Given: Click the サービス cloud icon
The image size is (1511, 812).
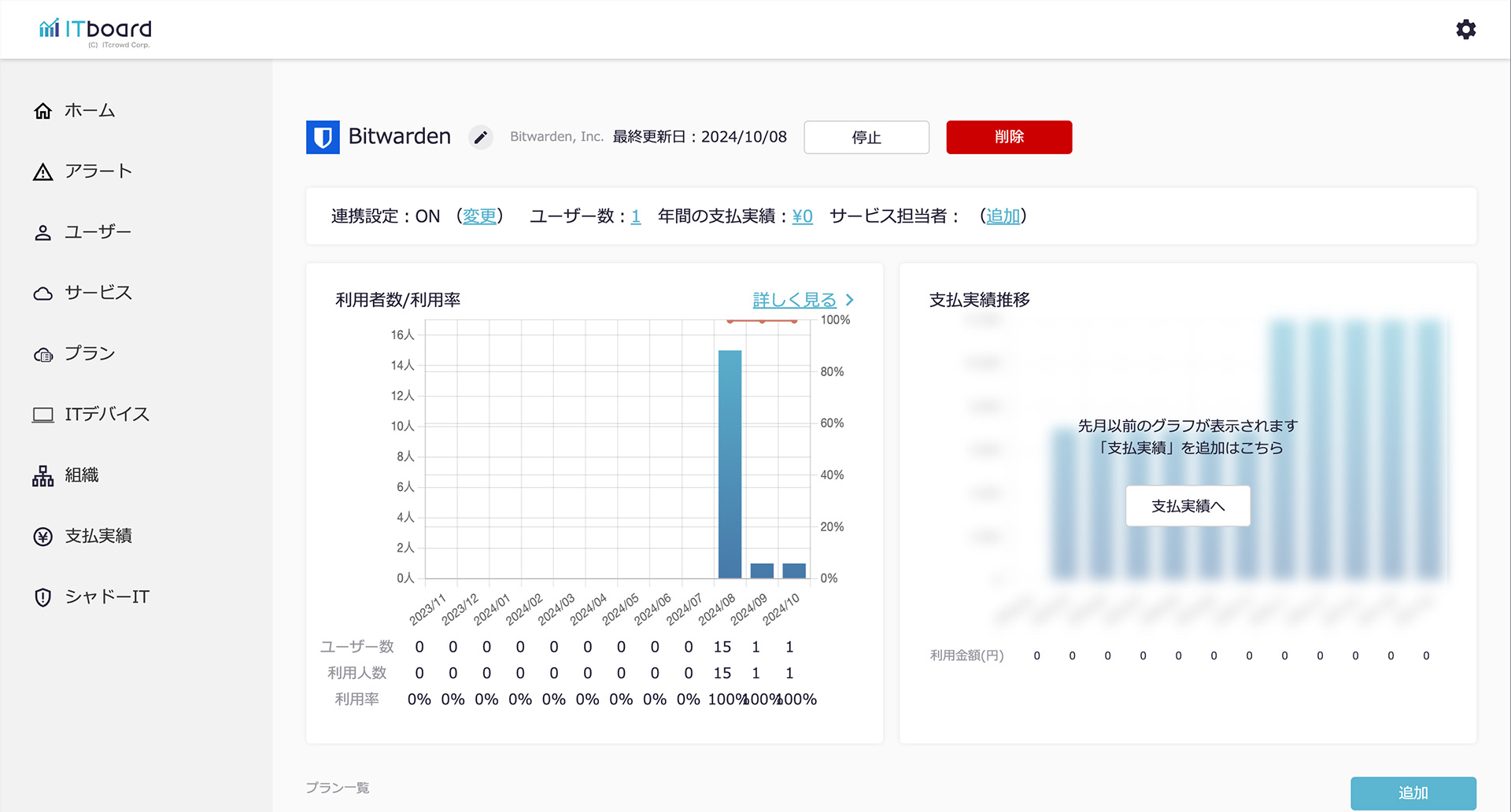Looking at the screenshot, I should [43, 293].
